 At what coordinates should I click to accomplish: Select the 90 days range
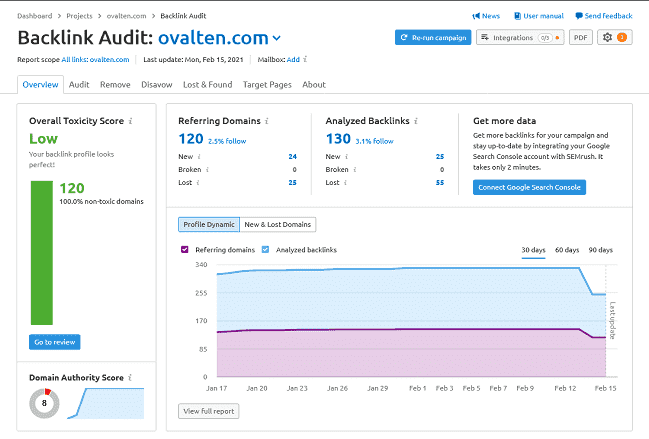tap(600, 250)
